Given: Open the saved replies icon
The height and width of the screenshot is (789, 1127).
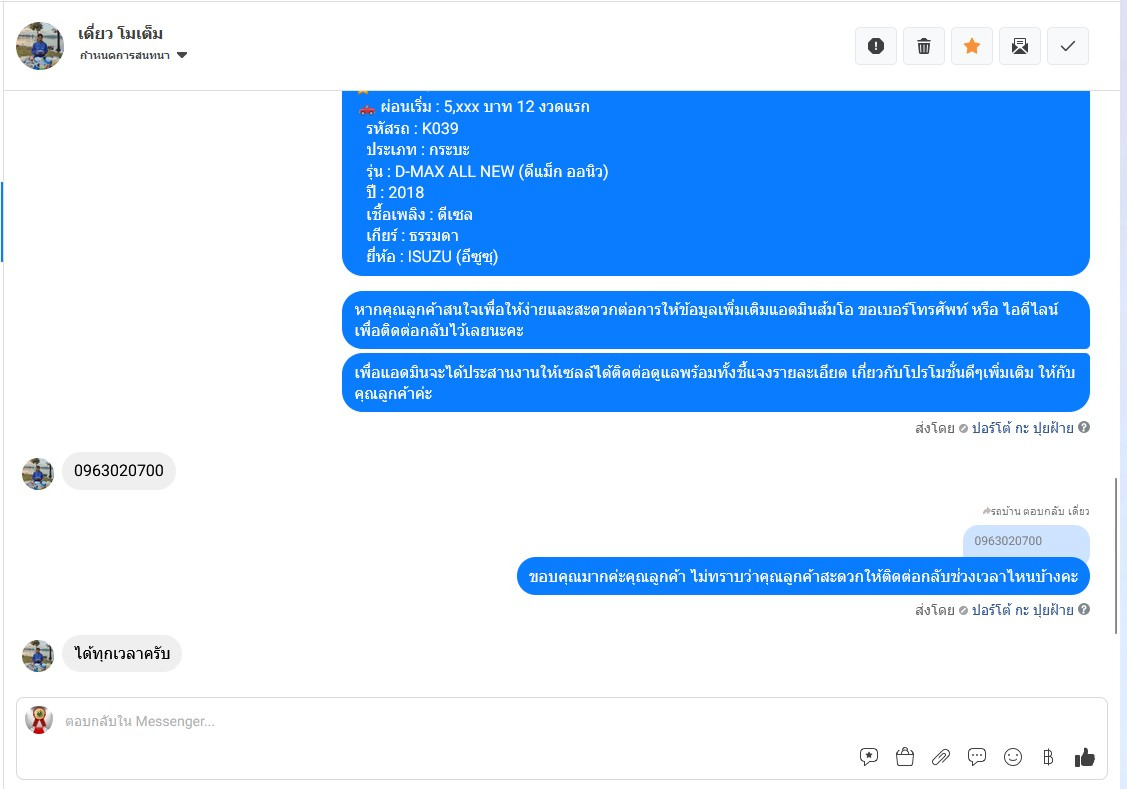Looking at the screenshot, I should pos(868,757).
